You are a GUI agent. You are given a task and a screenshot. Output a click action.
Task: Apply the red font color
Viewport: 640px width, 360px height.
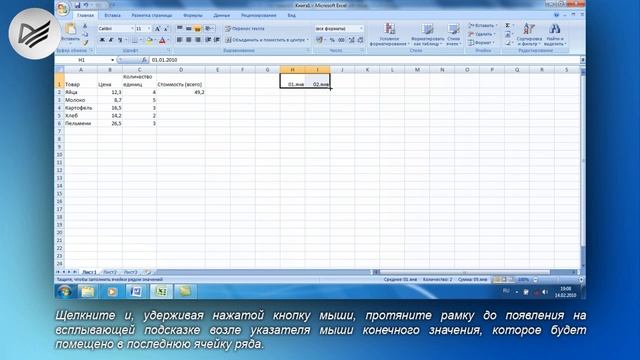tap(162, 40)
